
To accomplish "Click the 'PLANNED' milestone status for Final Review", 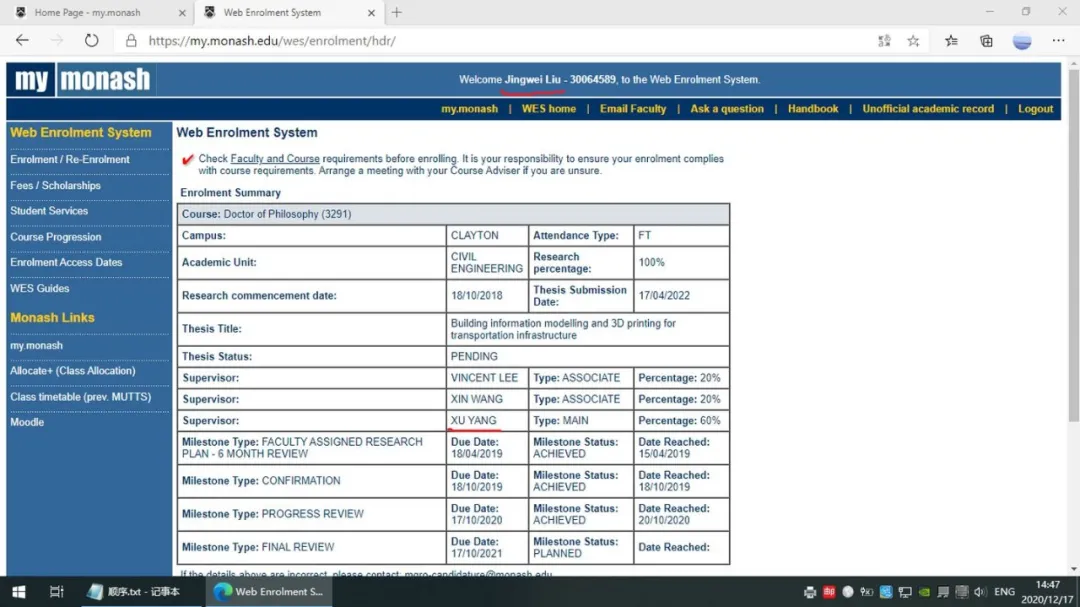I will pos(557,553).
